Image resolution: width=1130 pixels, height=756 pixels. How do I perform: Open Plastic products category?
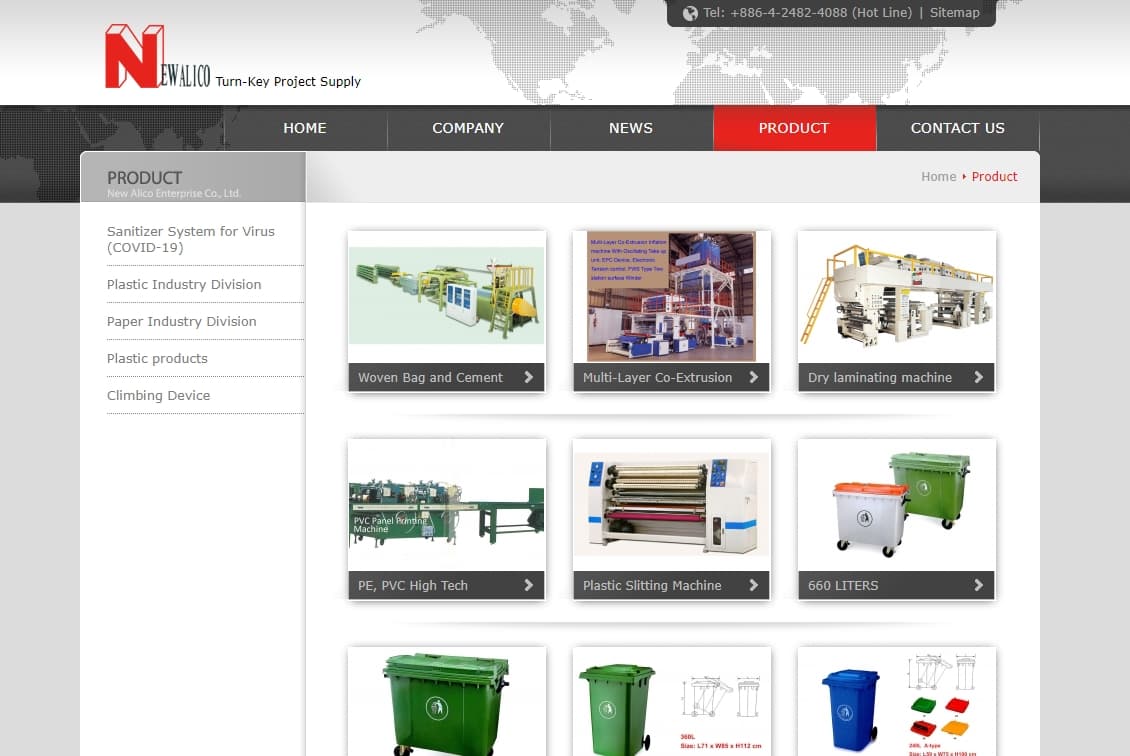(157, 358)
